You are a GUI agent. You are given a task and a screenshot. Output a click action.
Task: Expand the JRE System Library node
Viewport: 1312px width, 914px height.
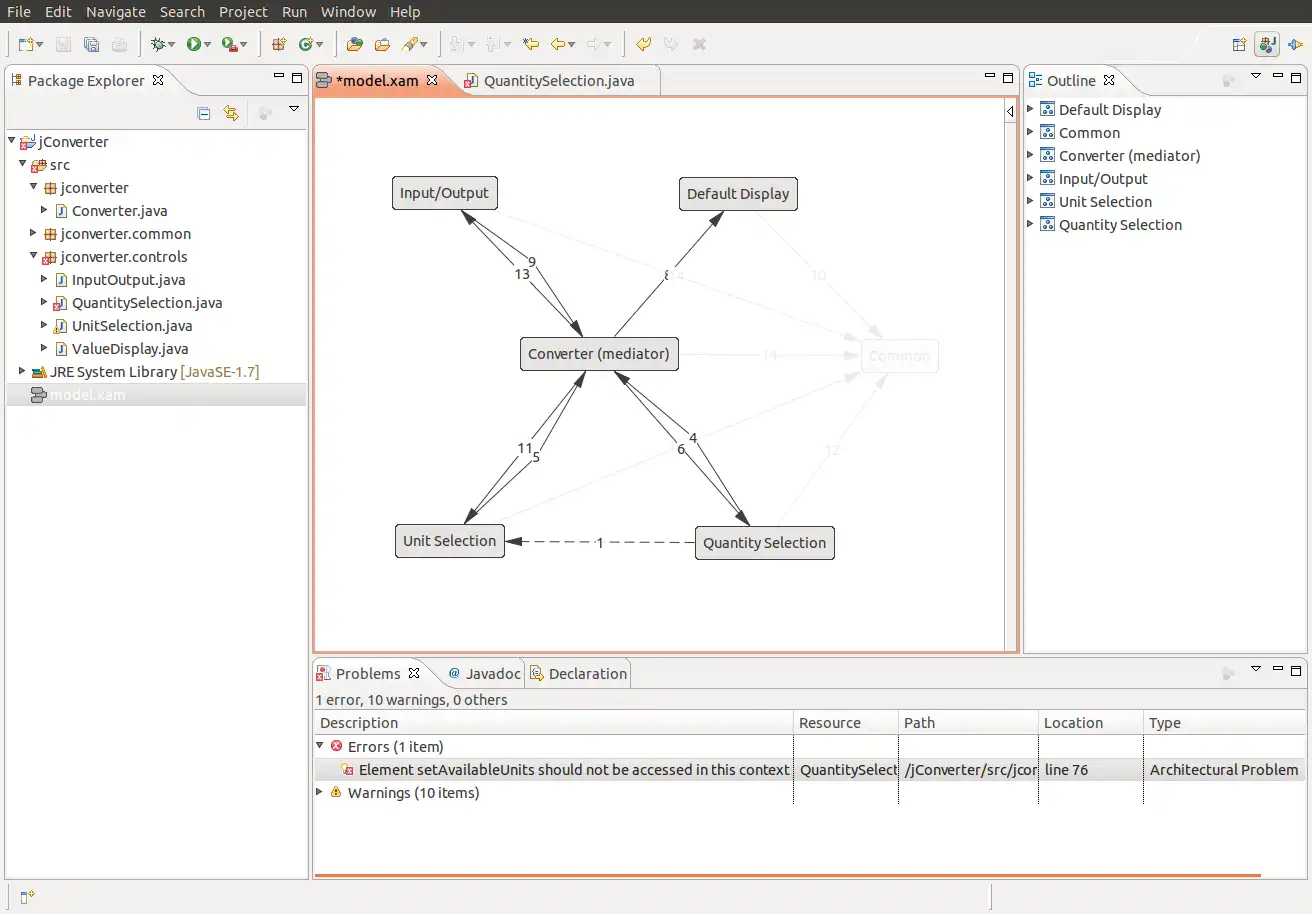(x=22, y=371)
